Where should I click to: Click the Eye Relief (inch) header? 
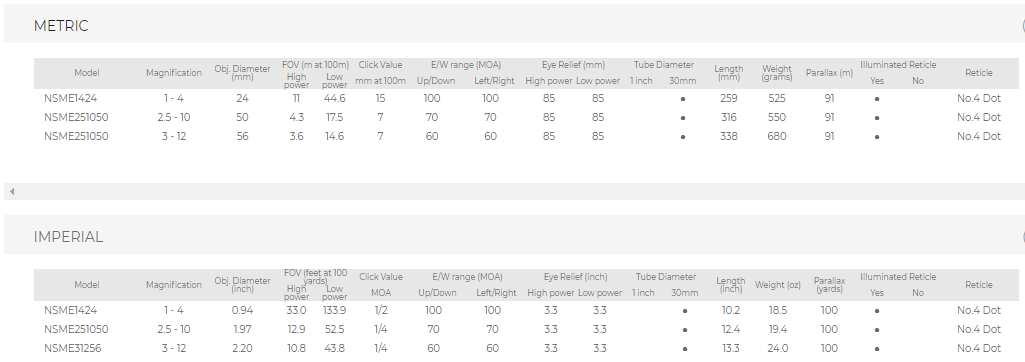tap(575, 277)
